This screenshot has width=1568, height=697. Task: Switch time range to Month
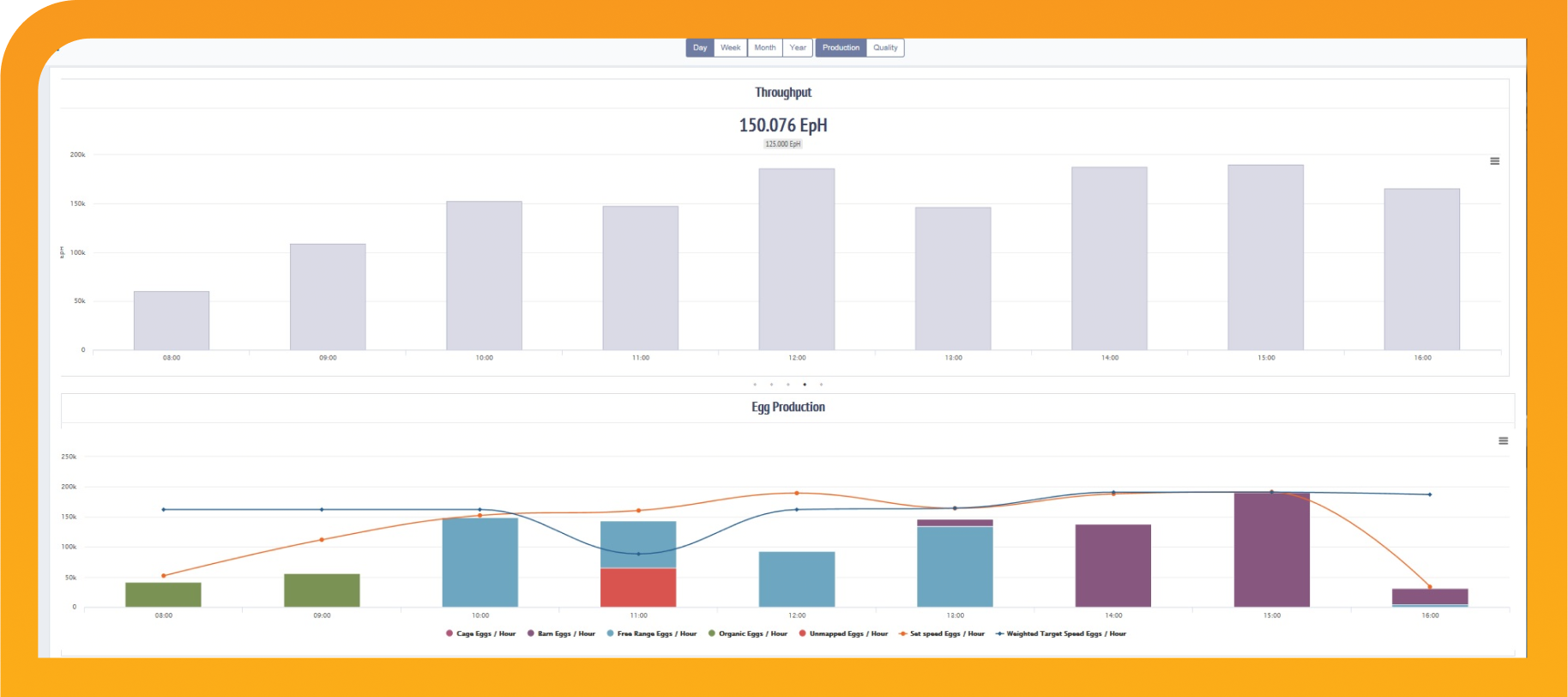pyautogui.click(x=764, y=48)
